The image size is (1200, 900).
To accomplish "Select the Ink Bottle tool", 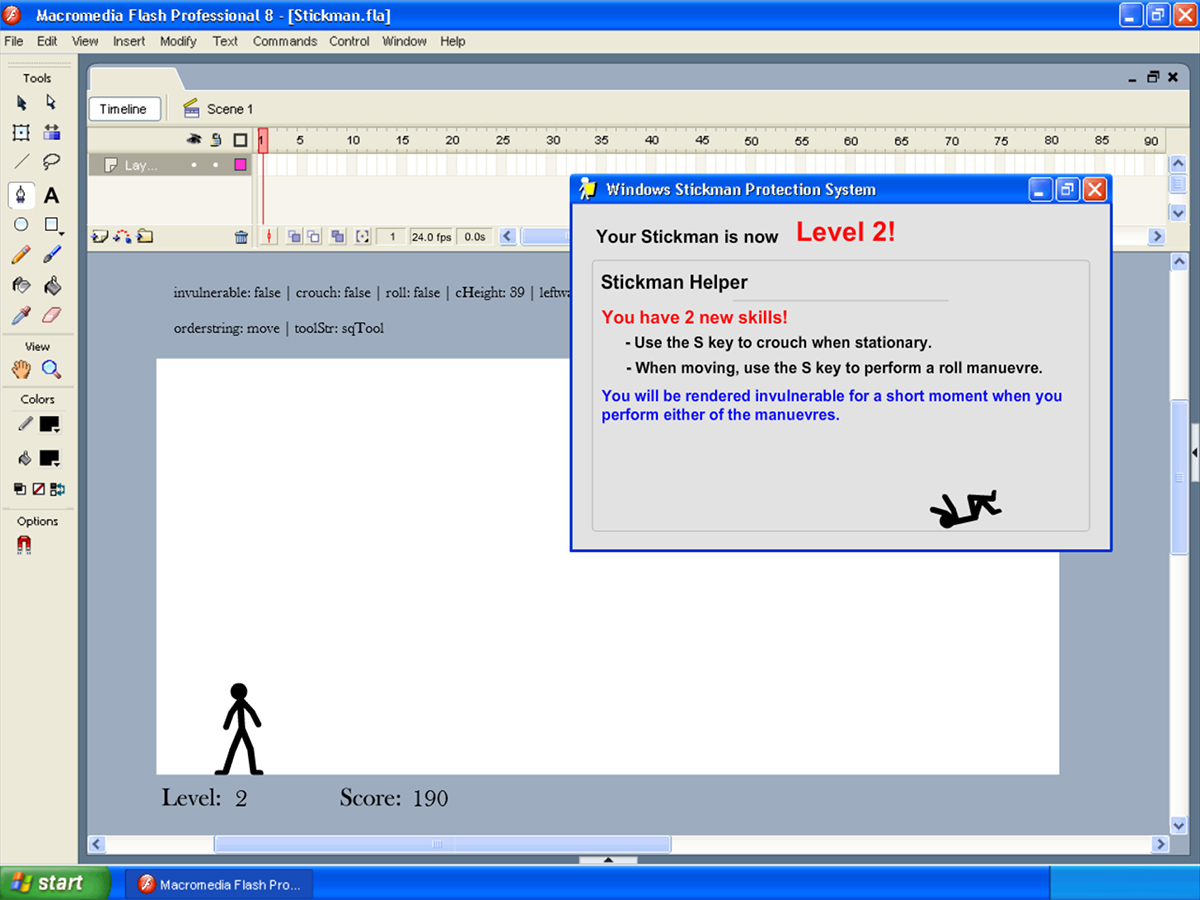I will pos(21,285).
